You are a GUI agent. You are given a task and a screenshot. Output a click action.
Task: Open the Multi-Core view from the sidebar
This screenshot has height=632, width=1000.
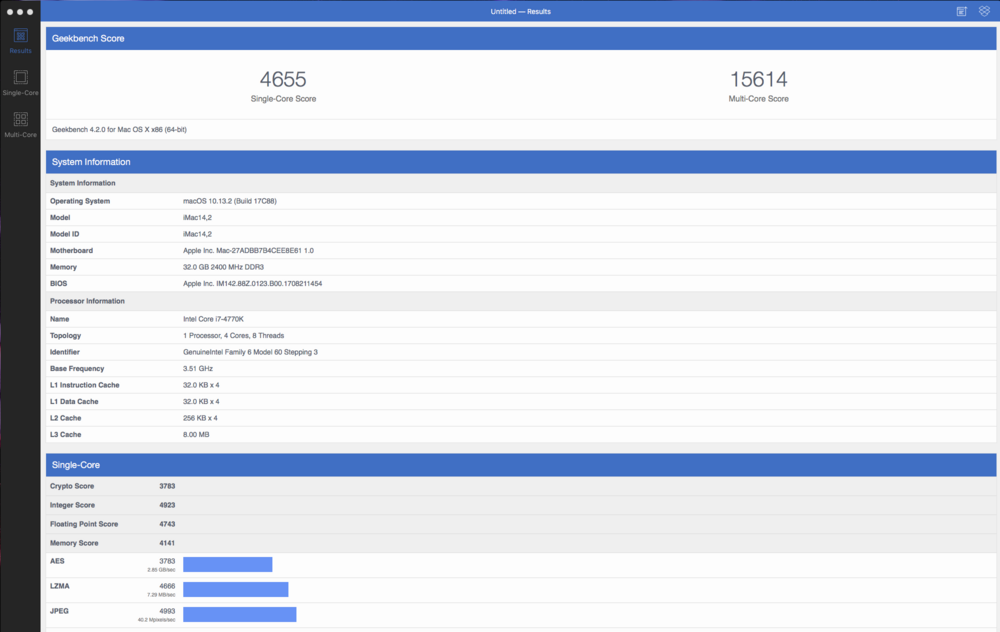click(x=20, y=122)
